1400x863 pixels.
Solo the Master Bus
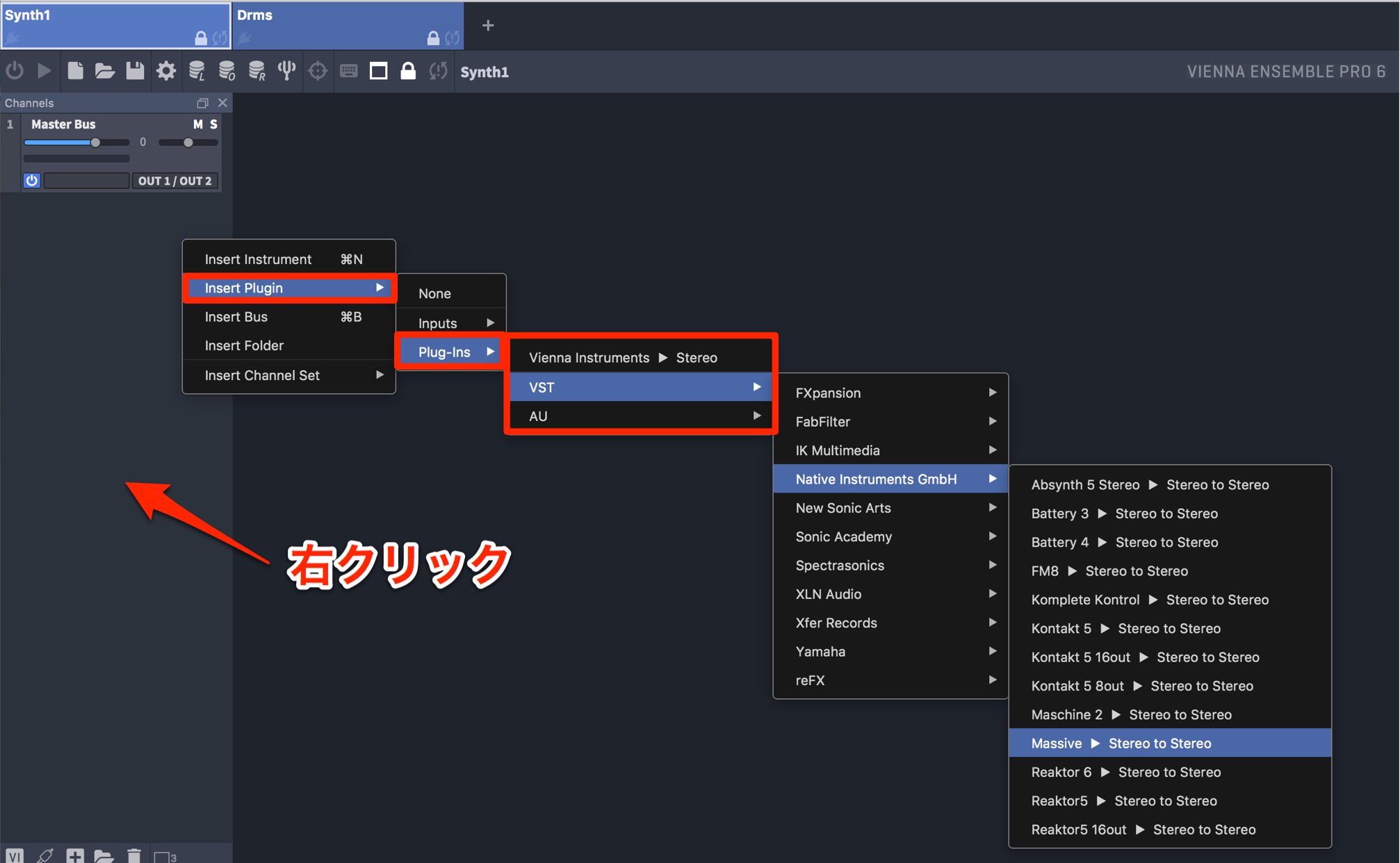pyautogui.click(x=214, y=124)
